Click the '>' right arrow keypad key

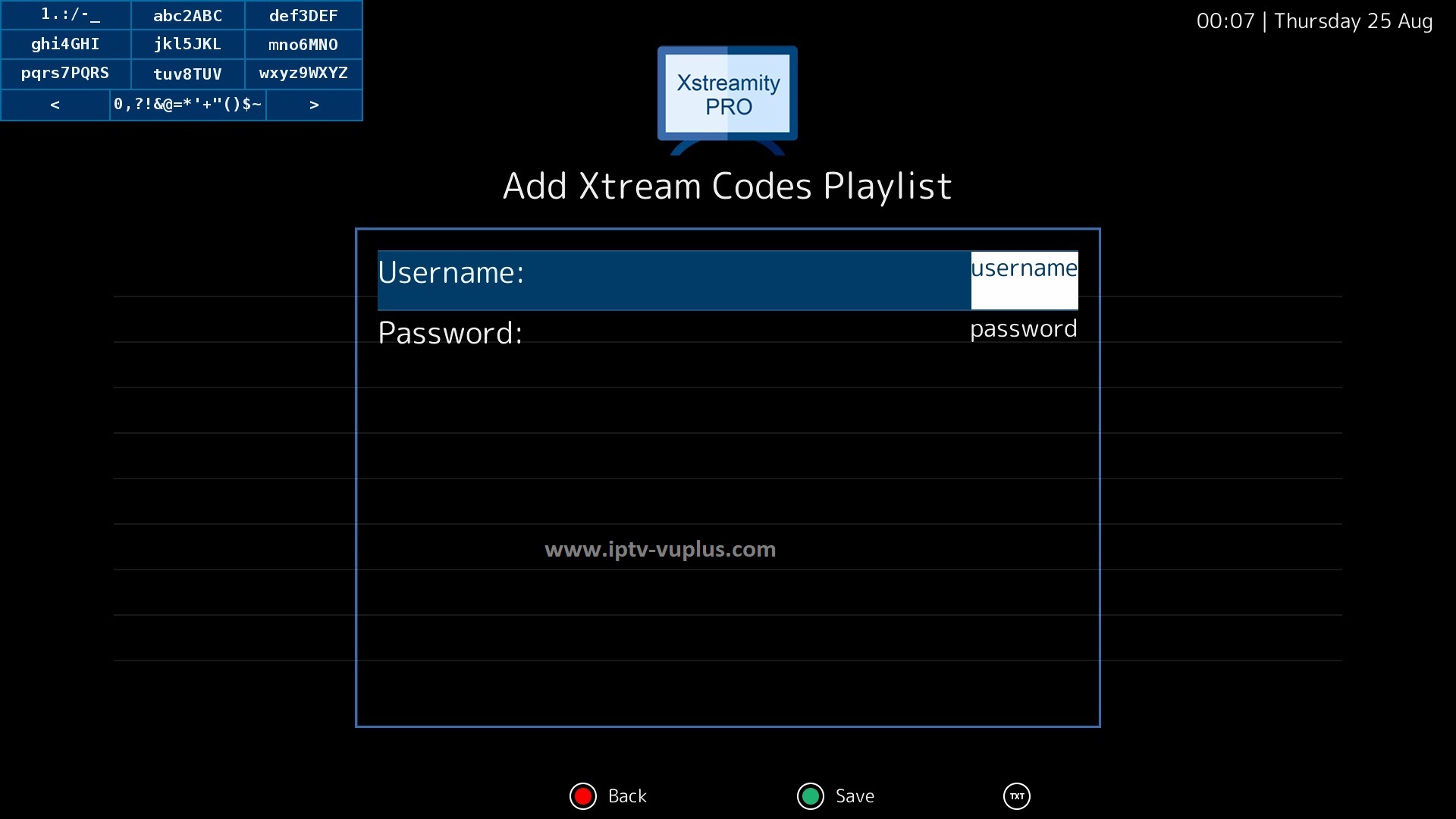click(x=314, y=105)
